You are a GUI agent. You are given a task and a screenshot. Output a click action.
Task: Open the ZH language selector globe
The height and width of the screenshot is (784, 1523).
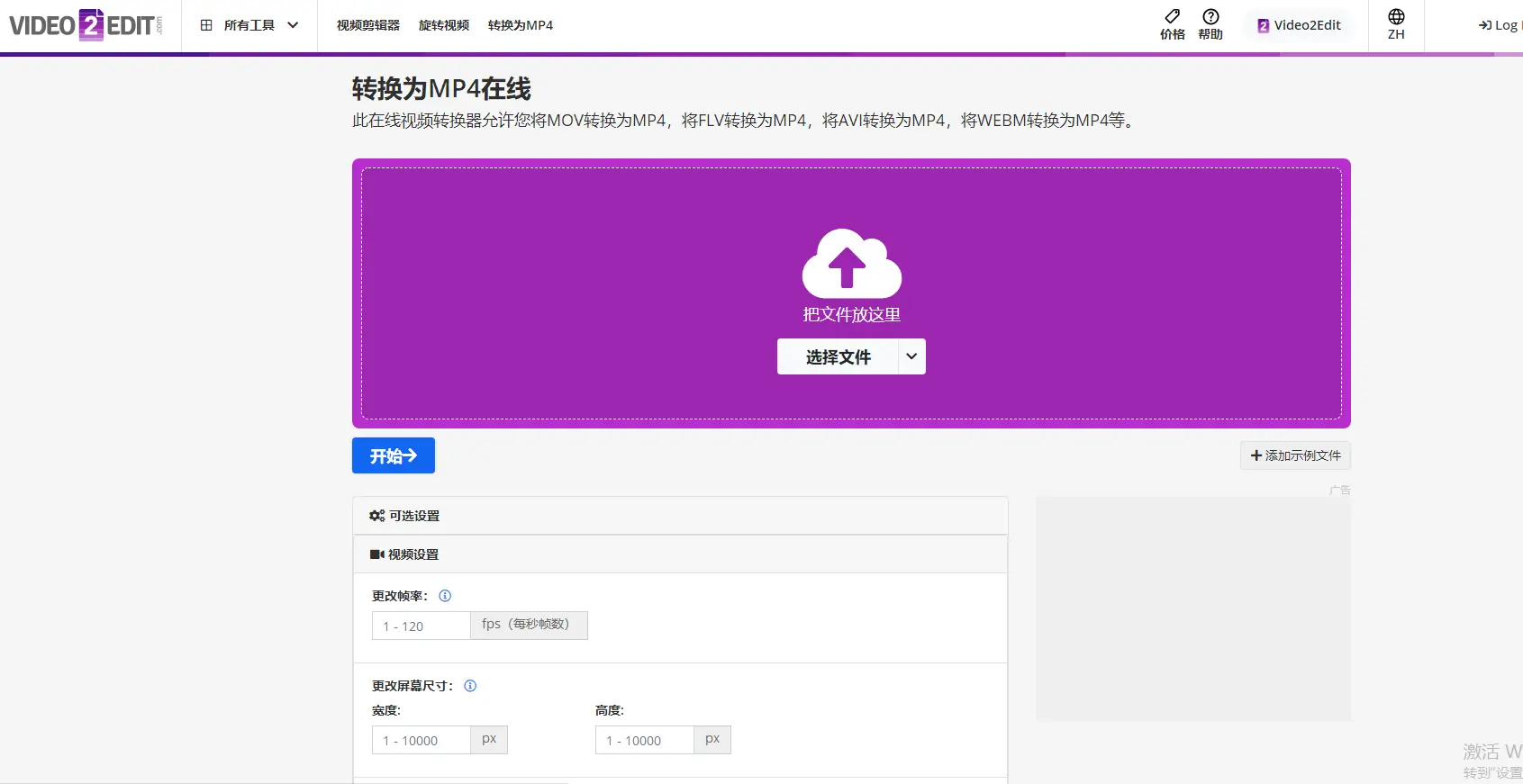click(x=1396, y=17)
